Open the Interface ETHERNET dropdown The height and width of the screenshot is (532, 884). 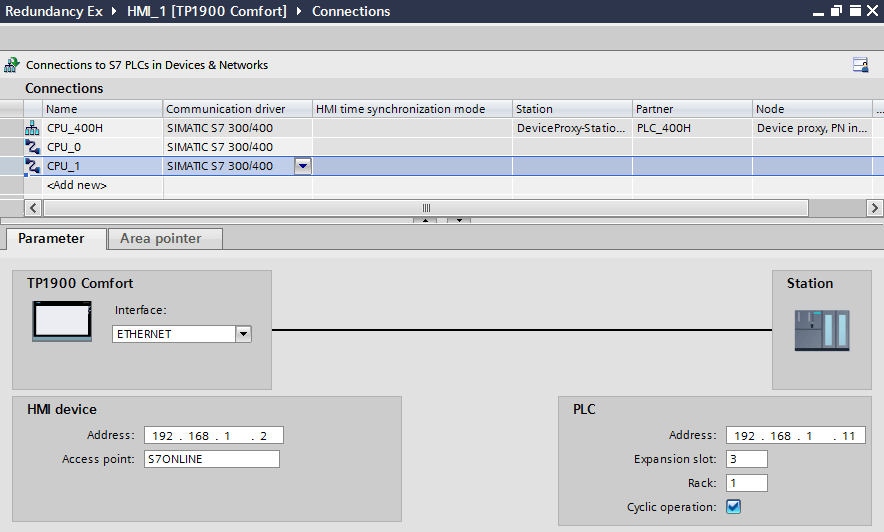click(x=243, y=334)
